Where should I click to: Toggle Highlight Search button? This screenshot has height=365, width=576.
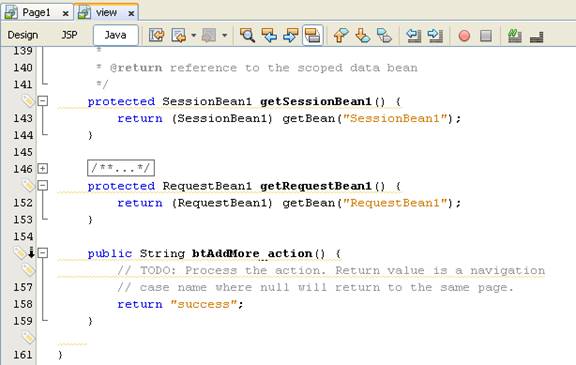pos(313,36)
